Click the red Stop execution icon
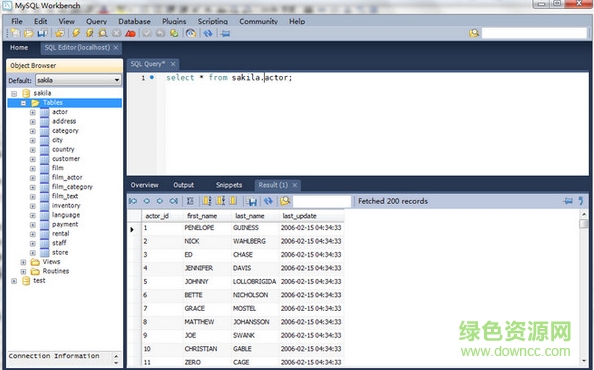The width and height of the screenshot is (594, 370). point(130,33)
